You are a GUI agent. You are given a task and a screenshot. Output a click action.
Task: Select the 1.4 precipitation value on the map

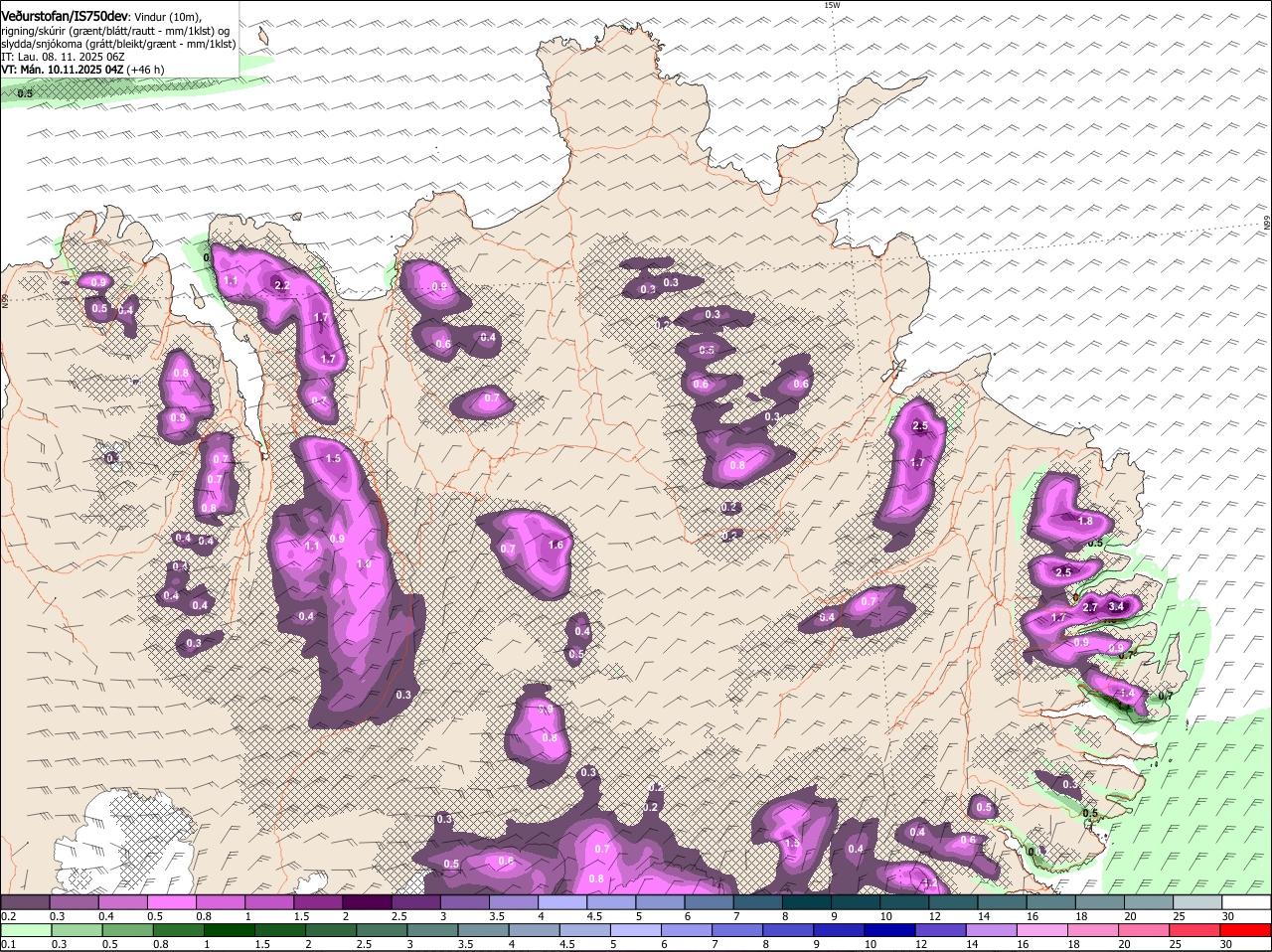[1127, 694]
